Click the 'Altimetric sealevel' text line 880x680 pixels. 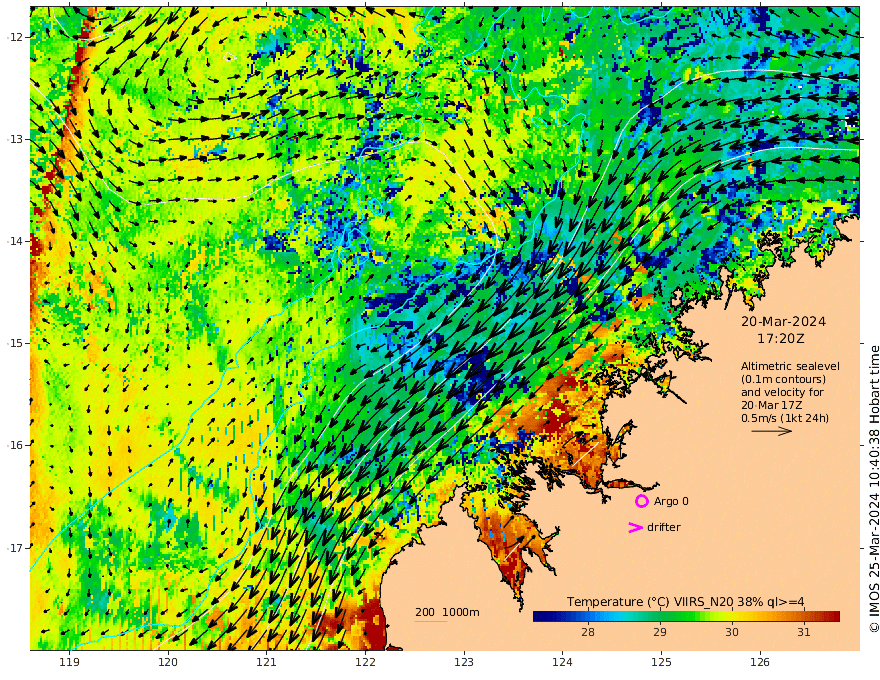790,366
